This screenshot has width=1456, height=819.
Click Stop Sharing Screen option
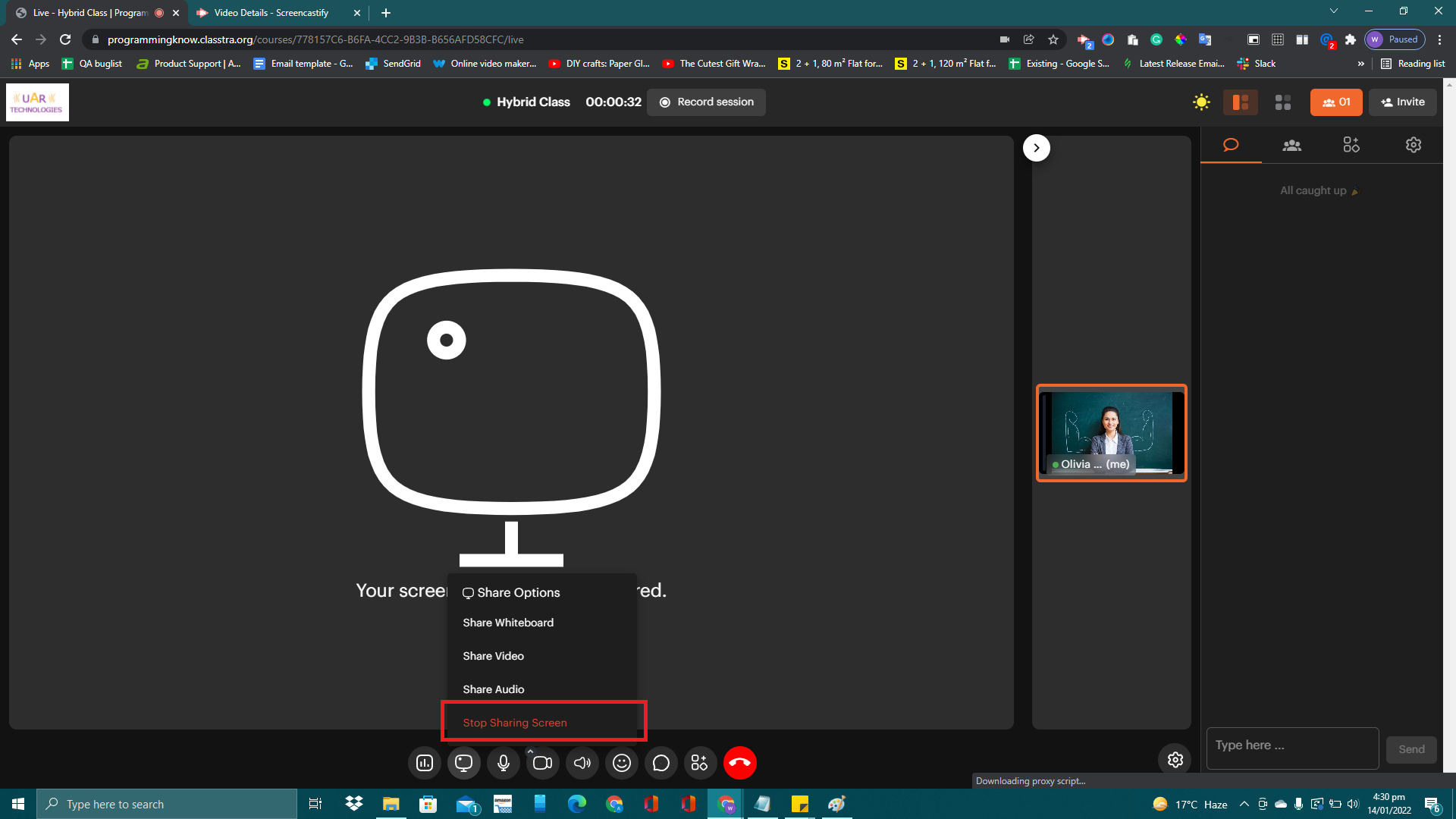click(x=515, y=723)
